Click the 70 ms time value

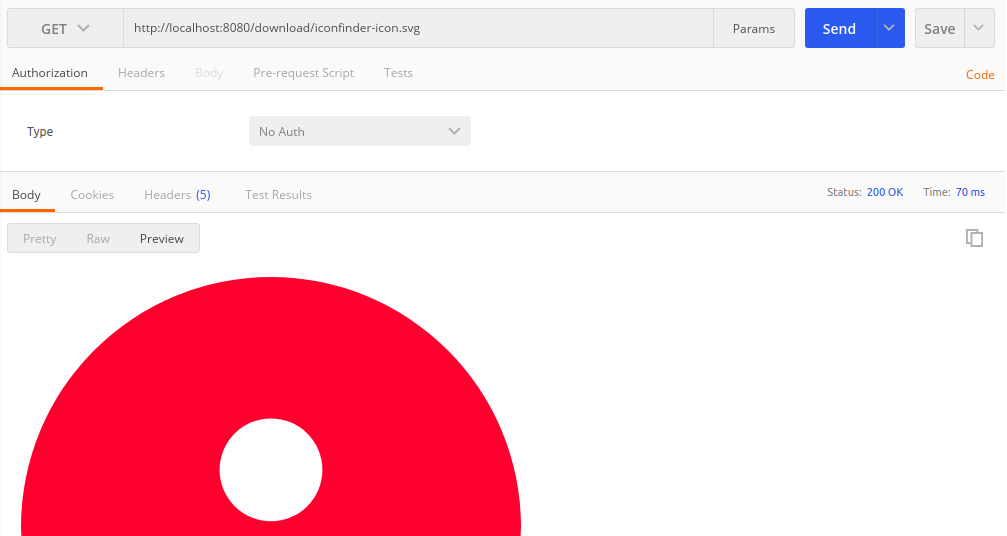pyautogui.click(x=970, y=193)
